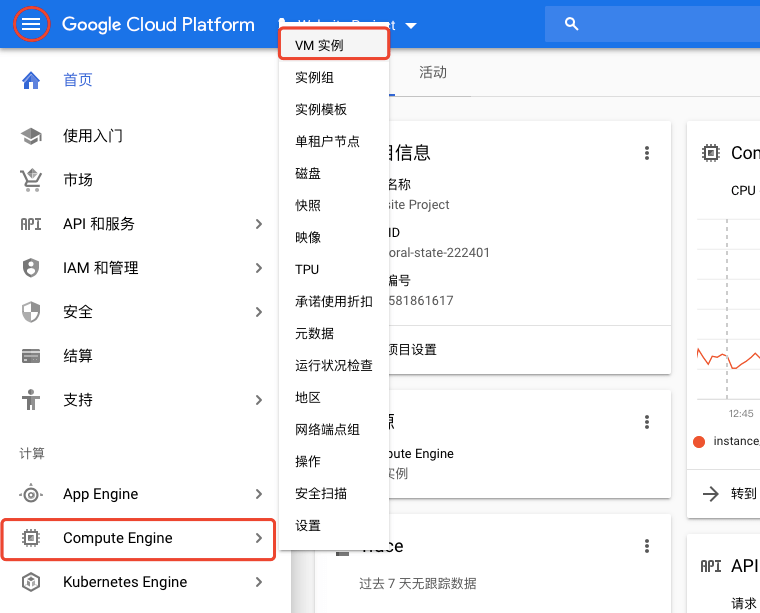
Task: Click the 12:45 time label on chart
Action: [741, 413]
